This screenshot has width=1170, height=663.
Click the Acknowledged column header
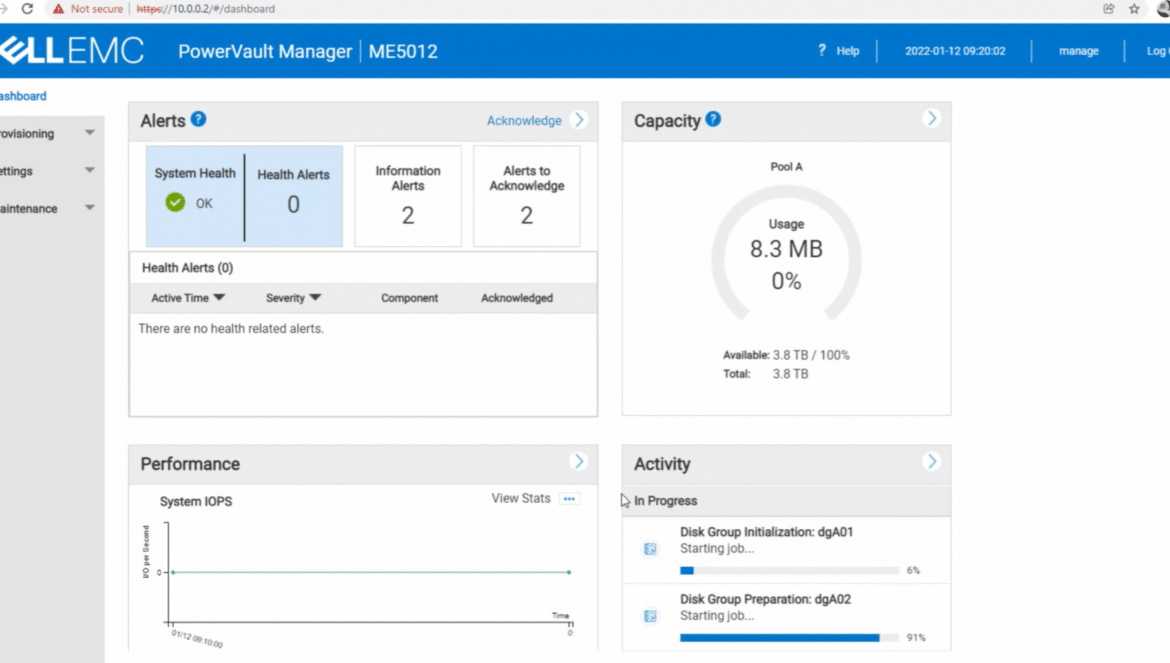click(517, 298)
